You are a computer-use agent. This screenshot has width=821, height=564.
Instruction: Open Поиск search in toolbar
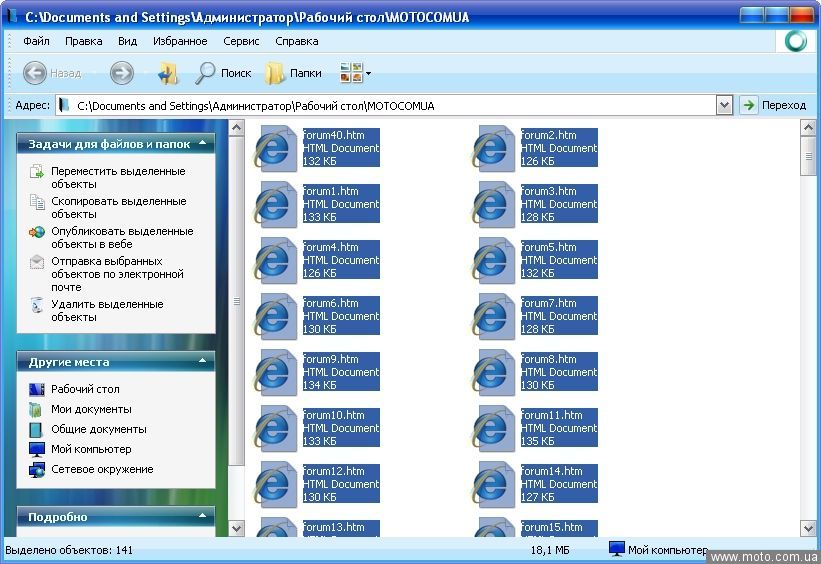223,73
